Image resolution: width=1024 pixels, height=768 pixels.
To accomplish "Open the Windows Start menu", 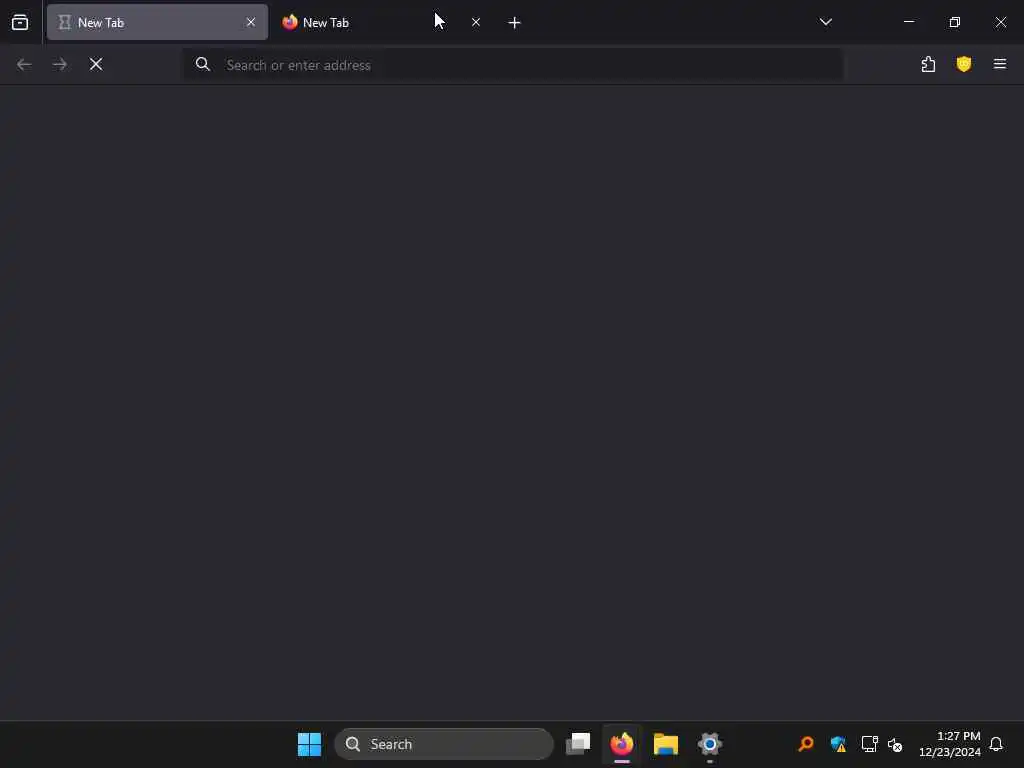I will (310, 744).
